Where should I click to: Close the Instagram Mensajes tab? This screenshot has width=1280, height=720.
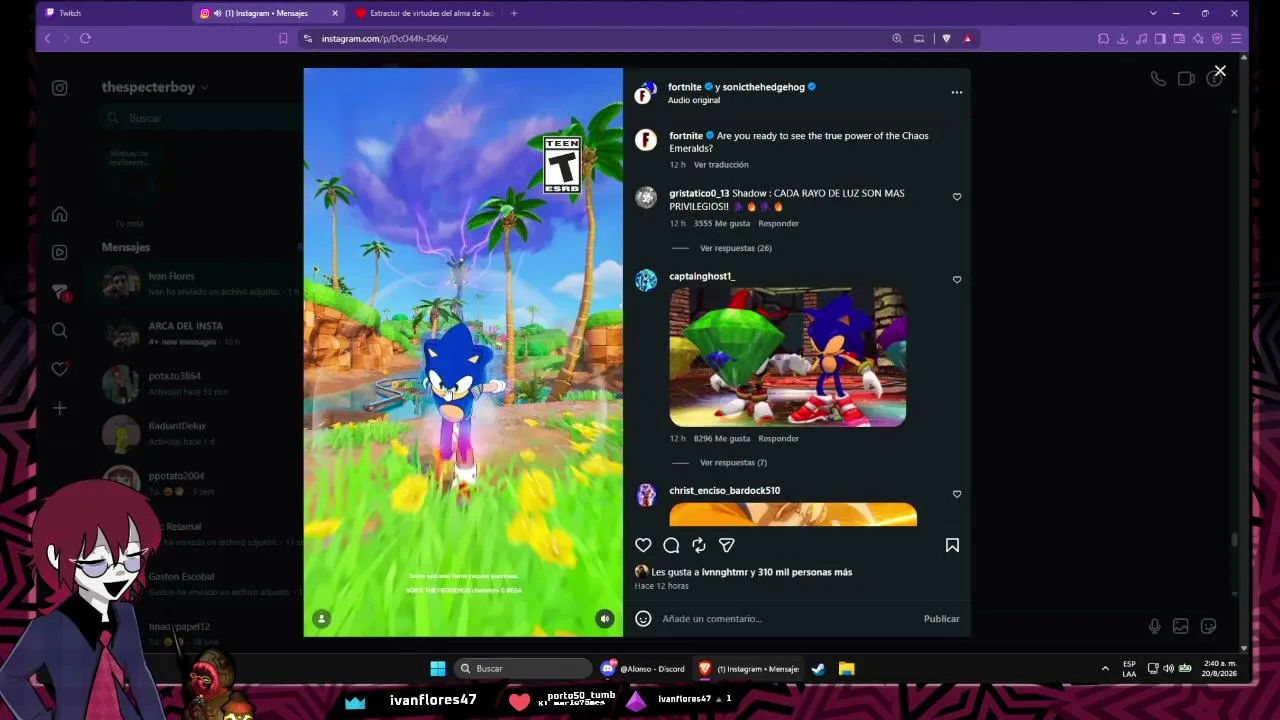(334, 13)
